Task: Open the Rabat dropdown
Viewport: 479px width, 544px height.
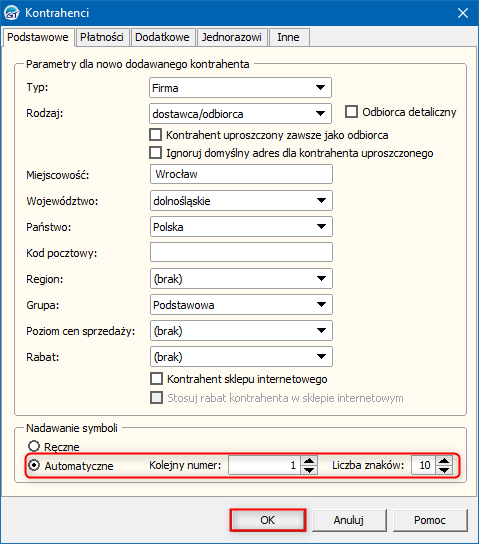Action: (x=241, y=357)
